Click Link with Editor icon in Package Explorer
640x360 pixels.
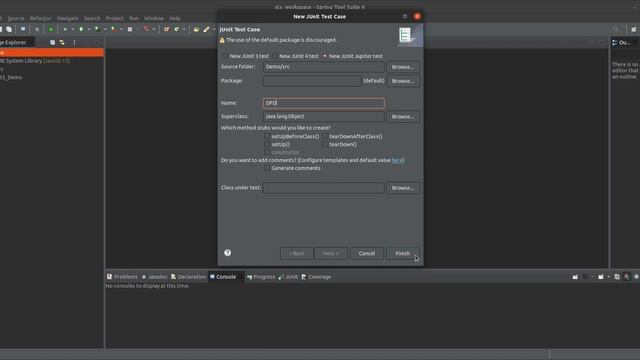pos(62,42)
